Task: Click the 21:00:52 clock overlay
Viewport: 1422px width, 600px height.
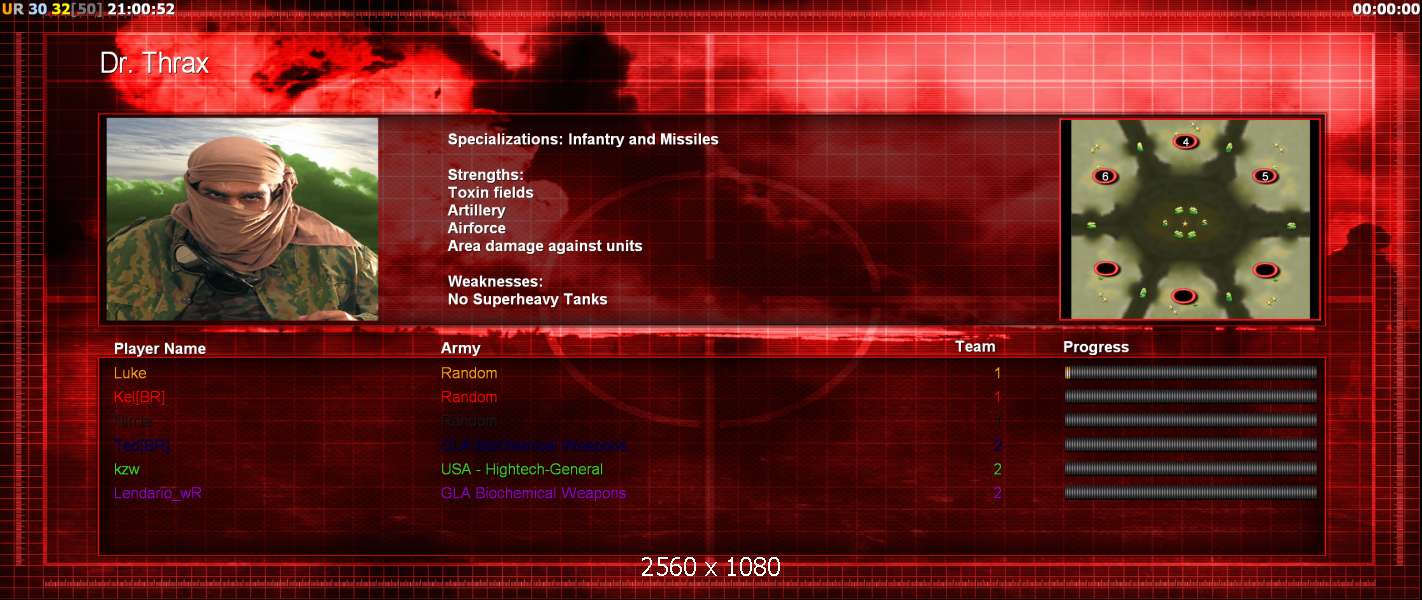Action: (x=140, y=9)
